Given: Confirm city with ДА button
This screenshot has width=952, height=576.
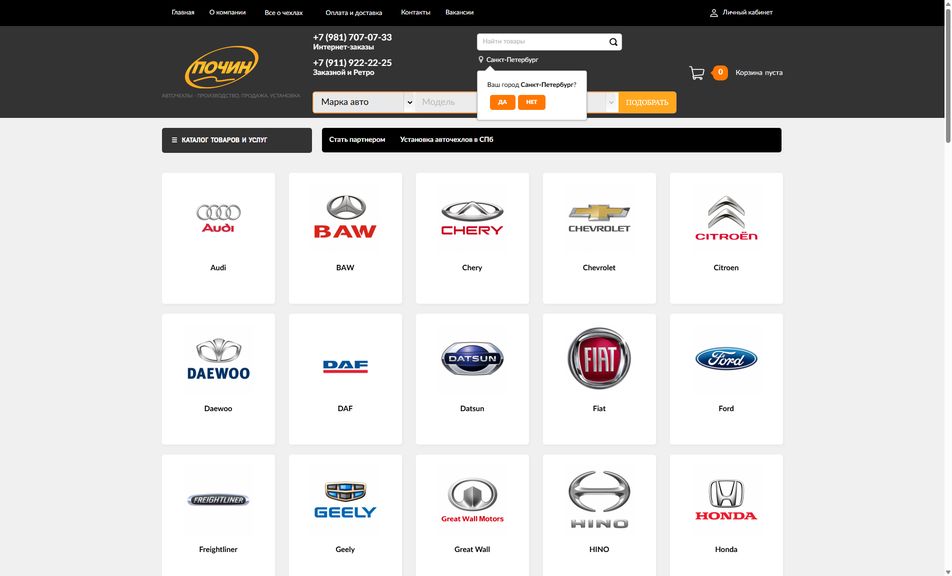Looking at the screenshot, I should pyautogui.click(x=502, y=102).
